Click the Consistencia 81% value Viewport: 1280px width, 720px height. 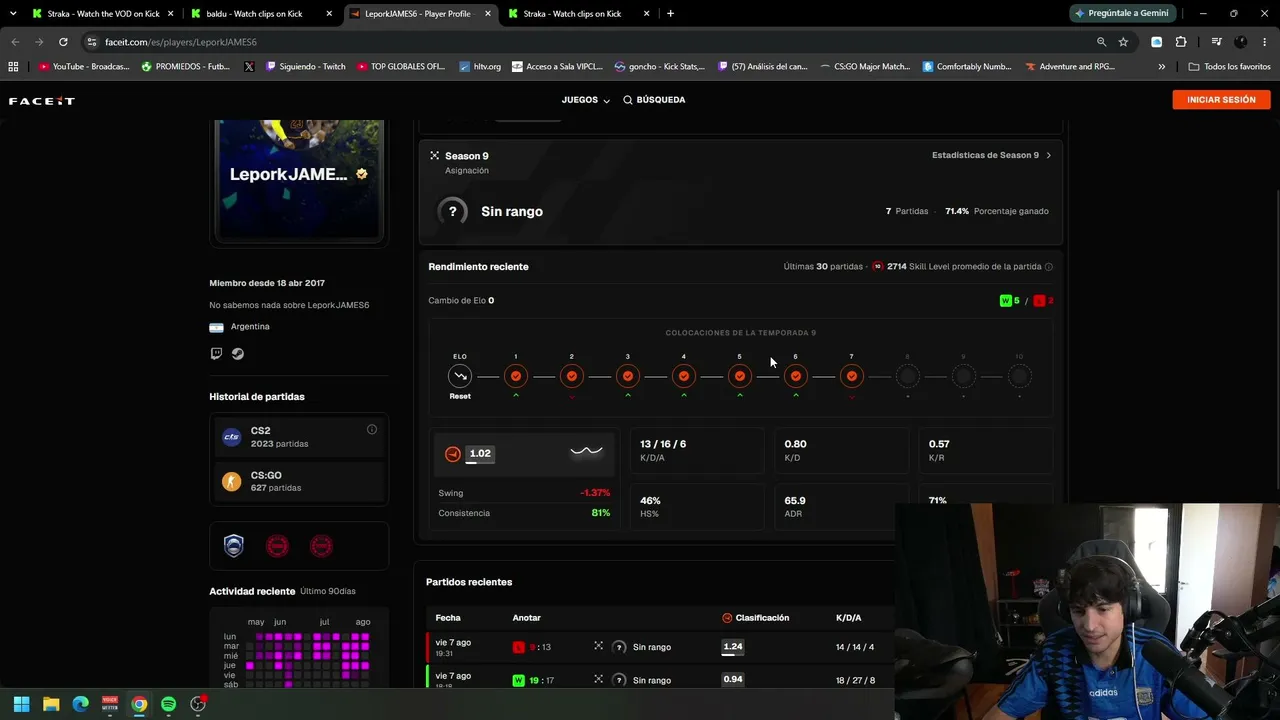(600, 513)
